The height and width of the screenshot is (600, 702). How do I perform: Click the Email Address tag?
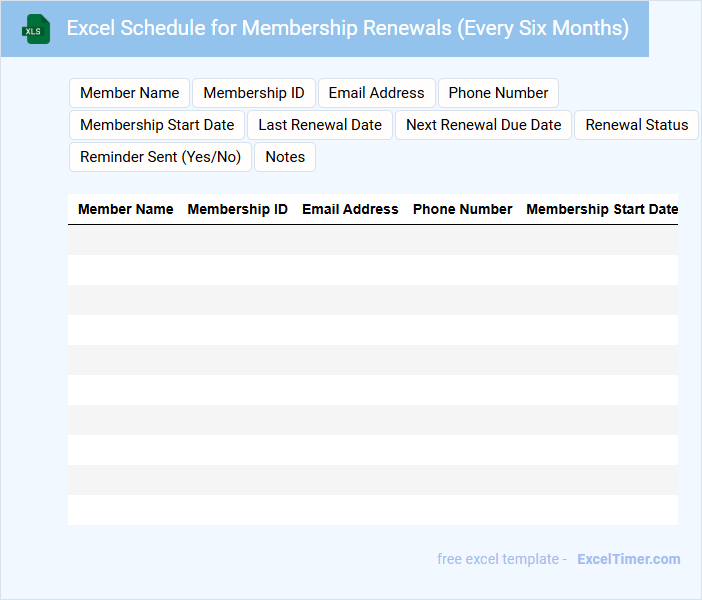tap(376, 93)
